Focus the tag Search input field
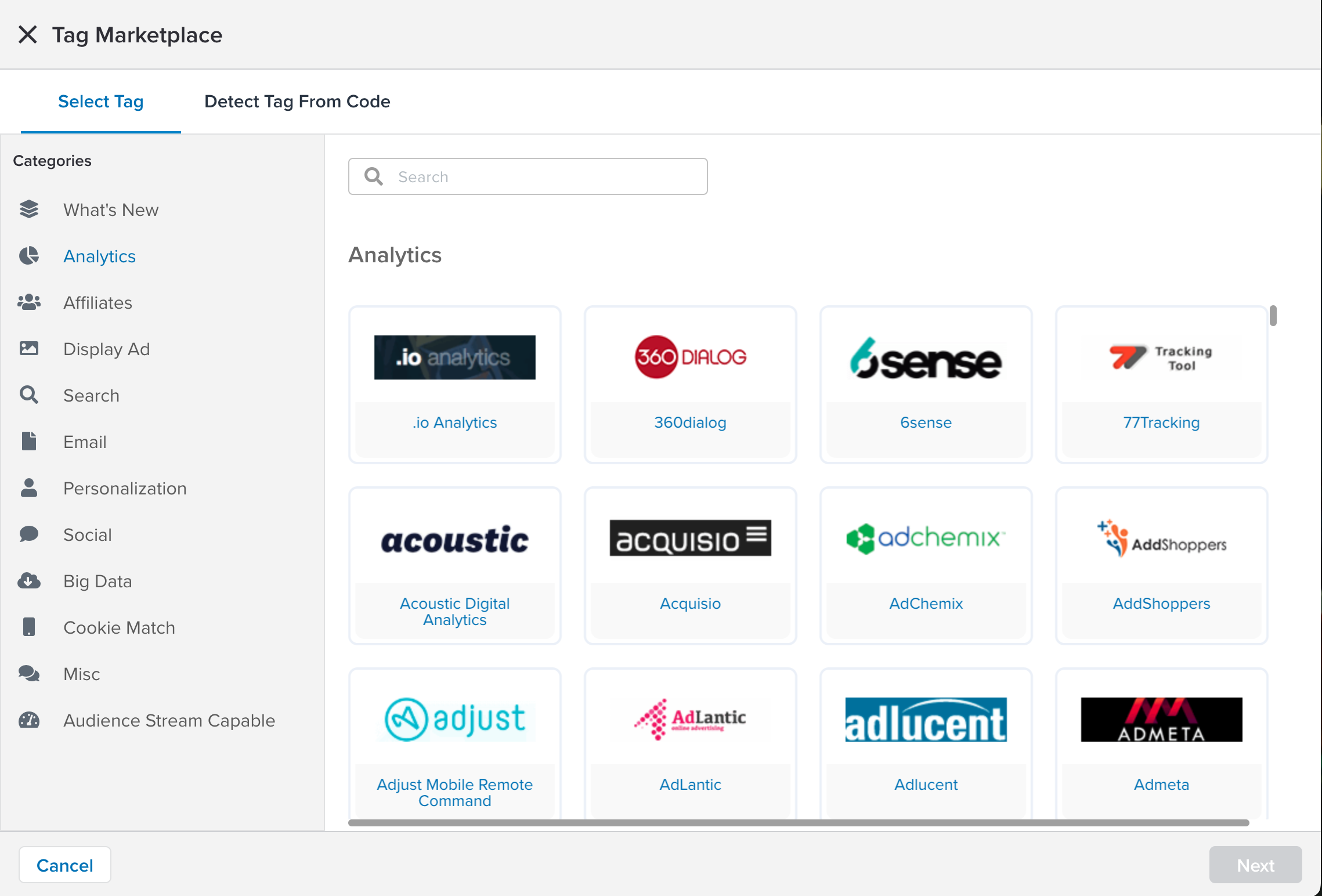This screenshot has width=1322, height=896. (528, 176)
